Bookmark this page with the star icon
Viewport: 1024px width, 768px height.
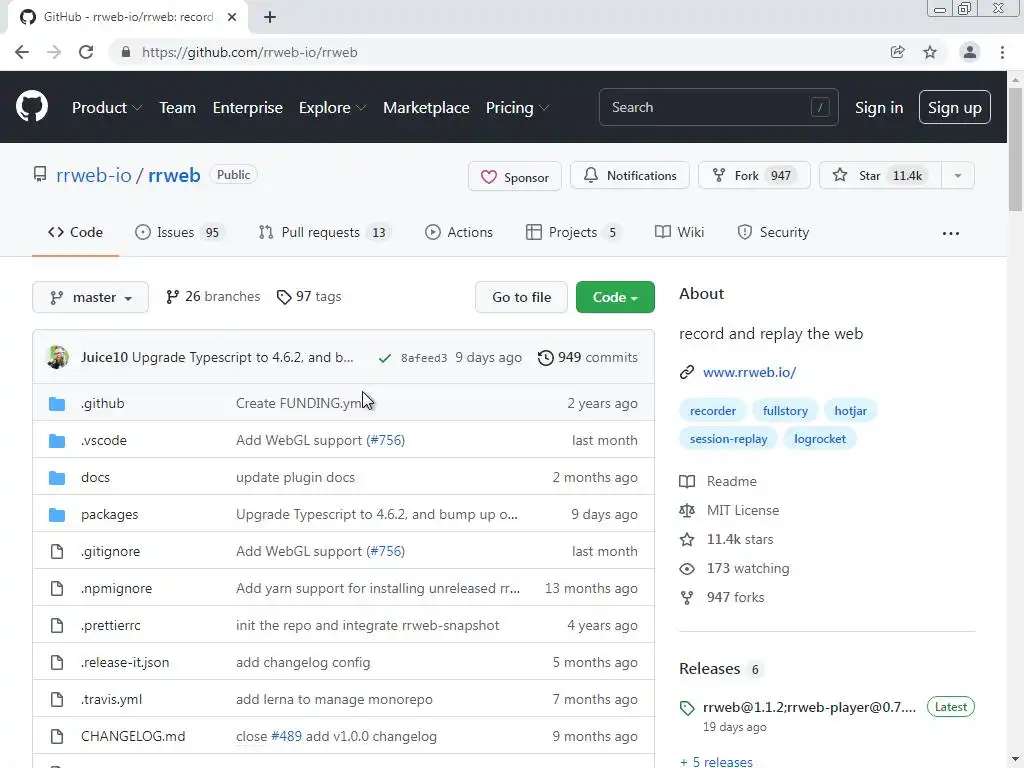pos(930,52)
